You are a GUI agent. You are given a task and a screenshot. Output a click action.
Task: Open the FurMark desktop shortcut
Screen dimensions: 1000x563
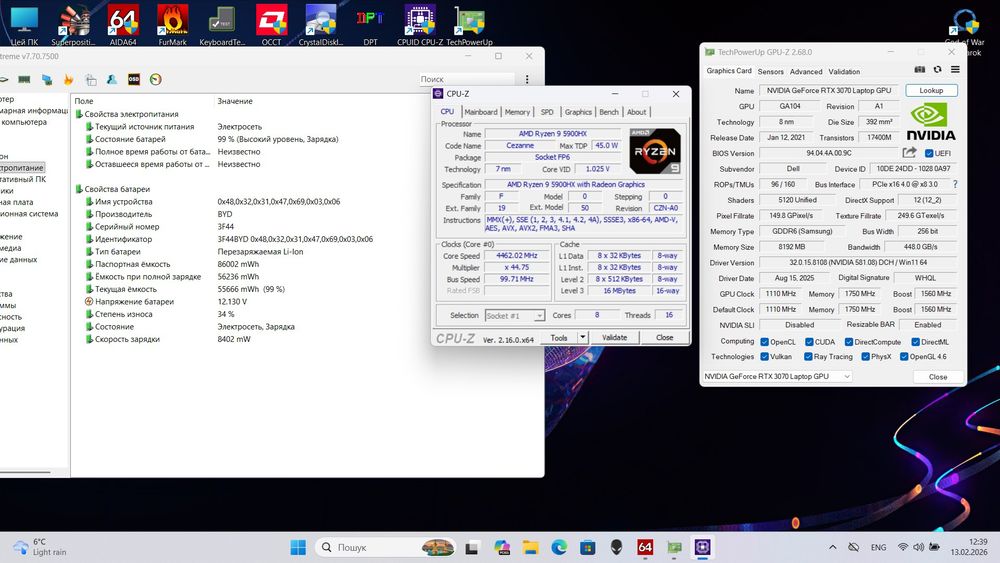coord(172,26)
